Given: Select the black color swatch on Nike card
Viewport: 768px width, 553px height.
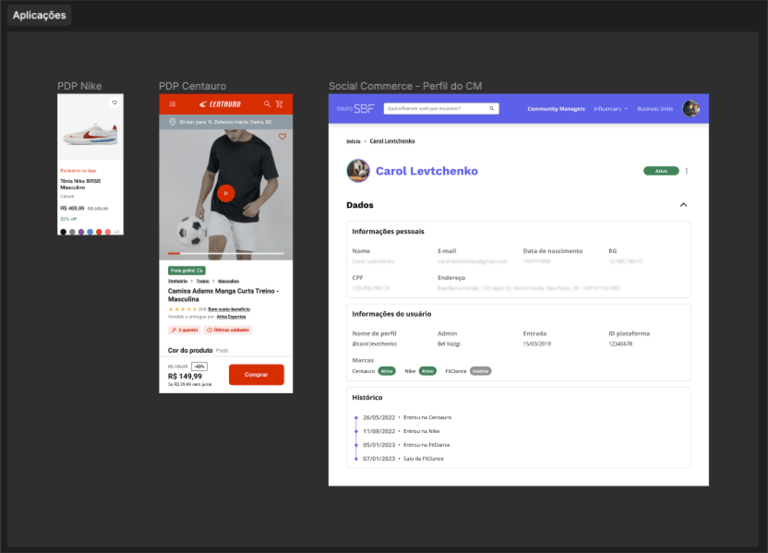Looking at the screenshot, I should point(63,232).
